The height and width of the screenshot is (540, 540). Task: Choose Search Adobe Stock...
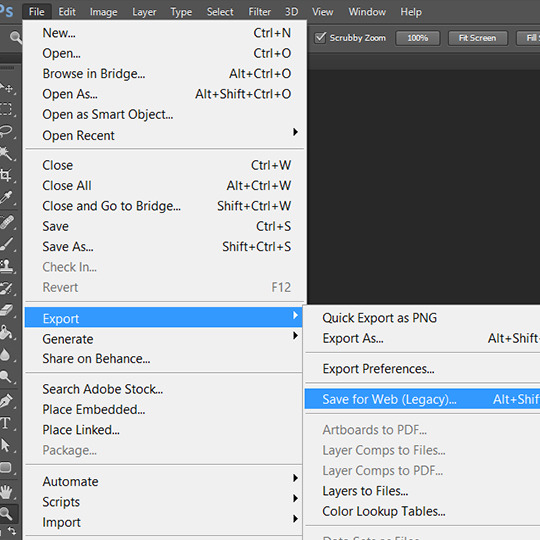click(164, 389)
